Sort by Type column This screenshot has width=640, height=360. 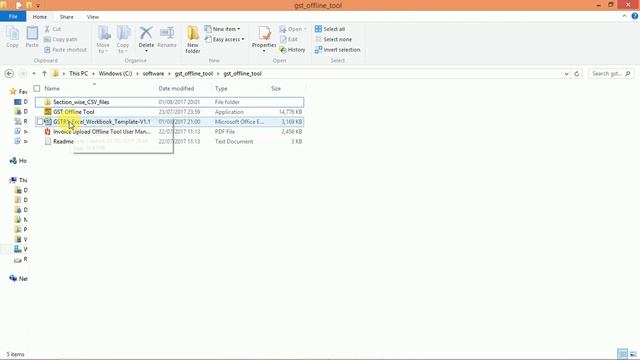click(221, 89)
